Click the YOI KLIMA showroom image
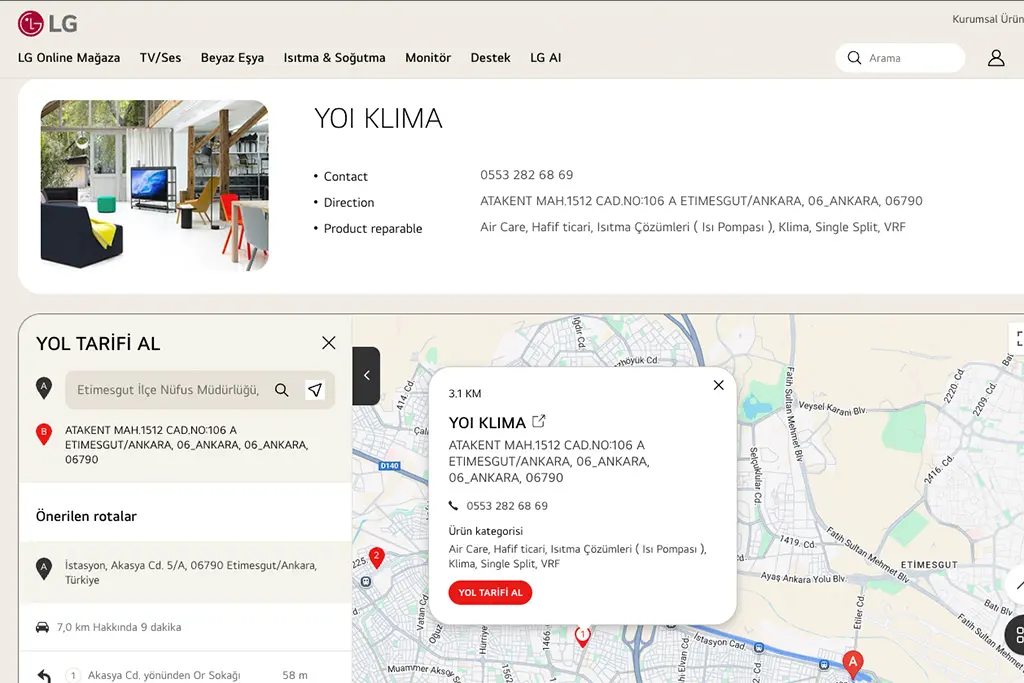Image resolution: width=1024 pixels, height=683 pixels. pos(155,185)
